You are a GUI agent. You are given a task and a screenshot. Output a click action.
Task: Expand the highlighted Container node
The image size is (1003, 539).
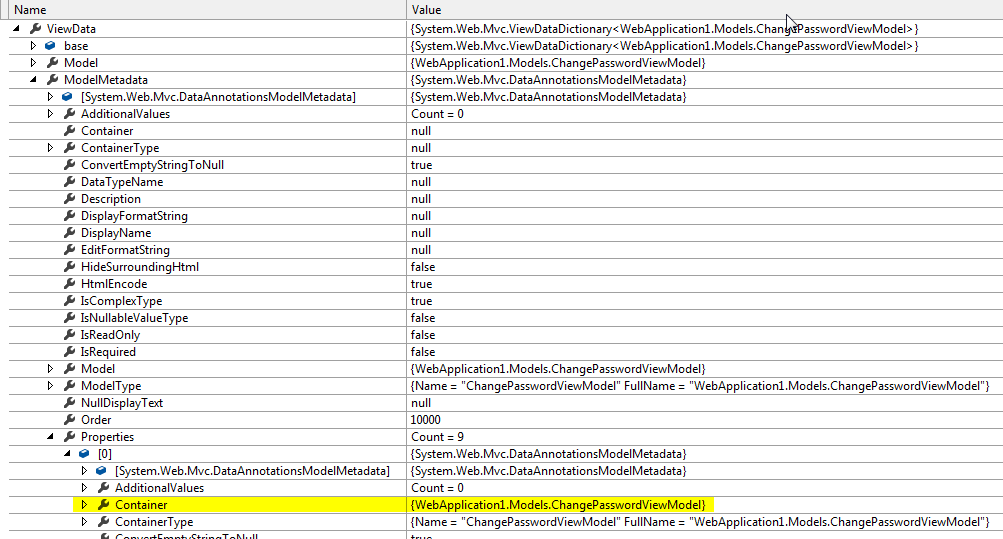point(84,504)
